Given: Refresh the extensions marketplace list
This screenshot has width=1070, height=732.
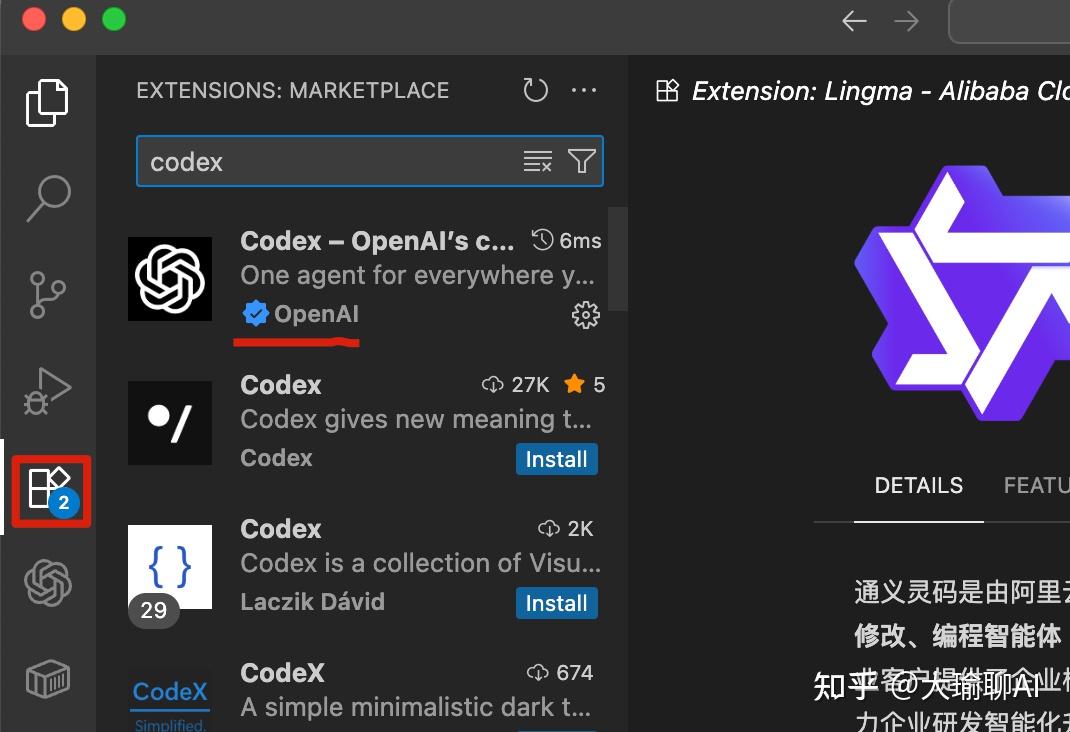Looking at the screenshot, I should 535,90.
